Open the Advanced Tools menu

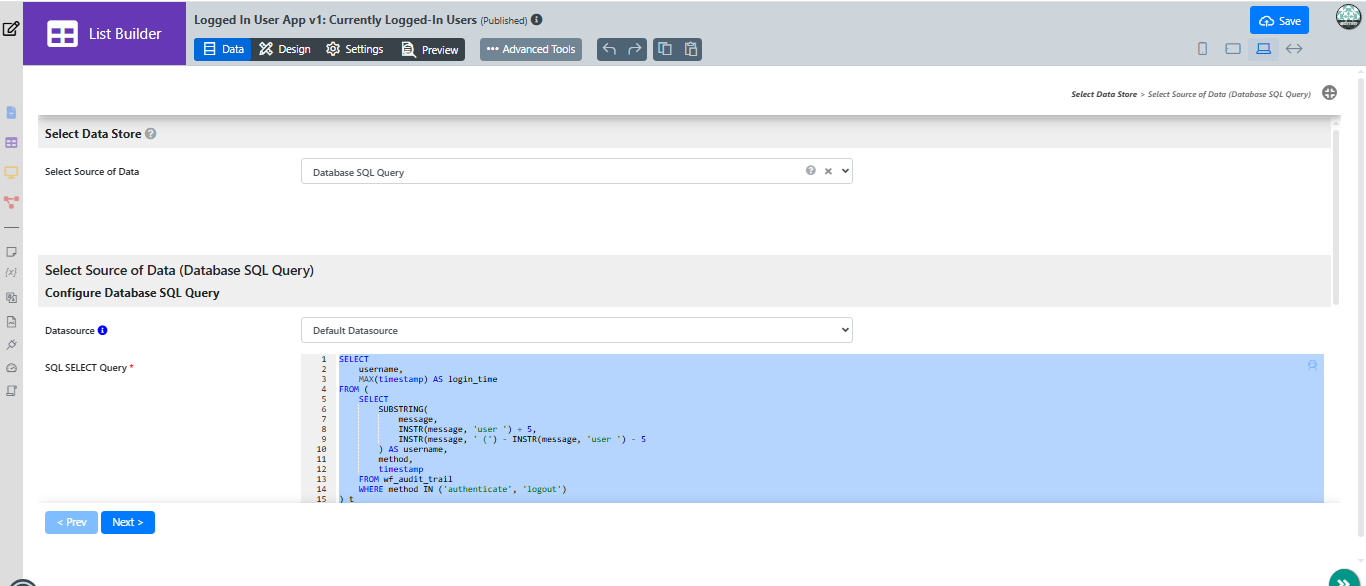coord(531,49)
